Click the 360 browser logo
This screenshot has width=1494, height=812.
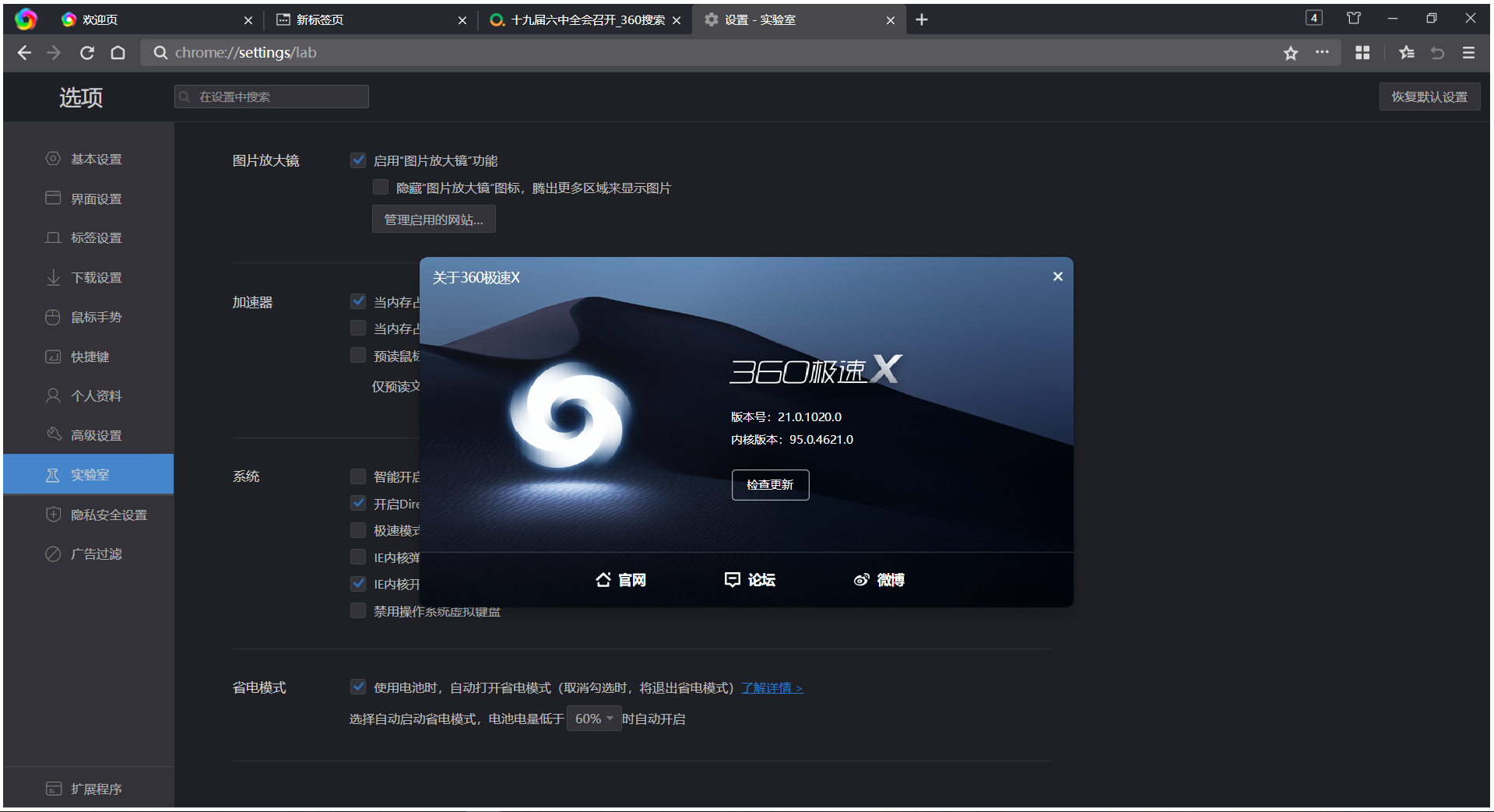point(26,19)
